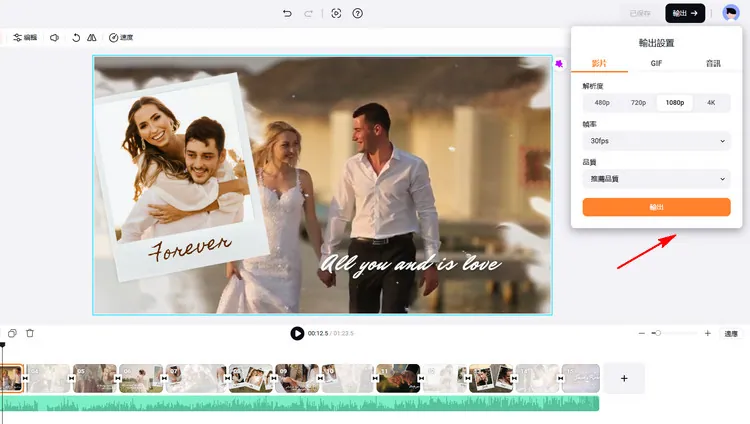Click transition icon between clips 06 and 07

pos(164,379)
